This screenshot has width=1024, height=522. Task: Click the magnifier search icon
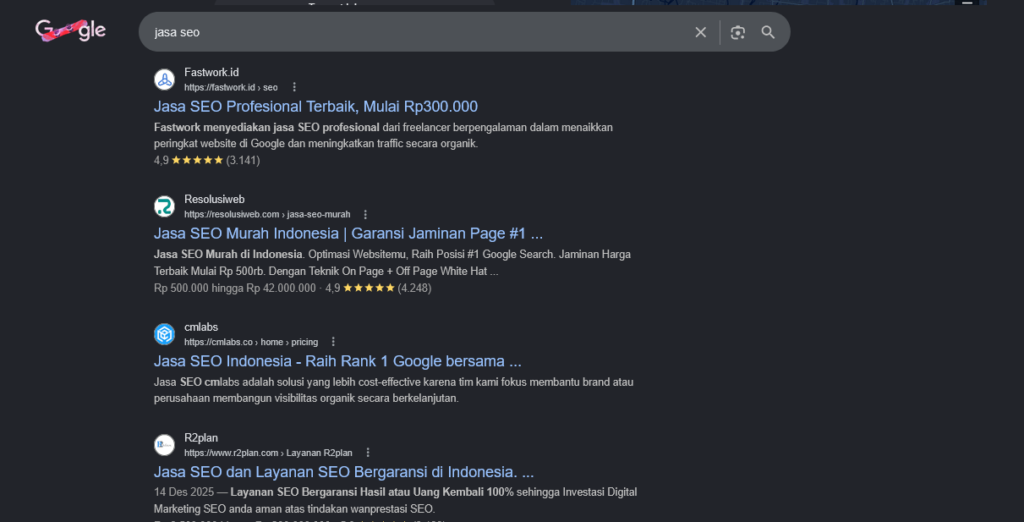[768, 32]
